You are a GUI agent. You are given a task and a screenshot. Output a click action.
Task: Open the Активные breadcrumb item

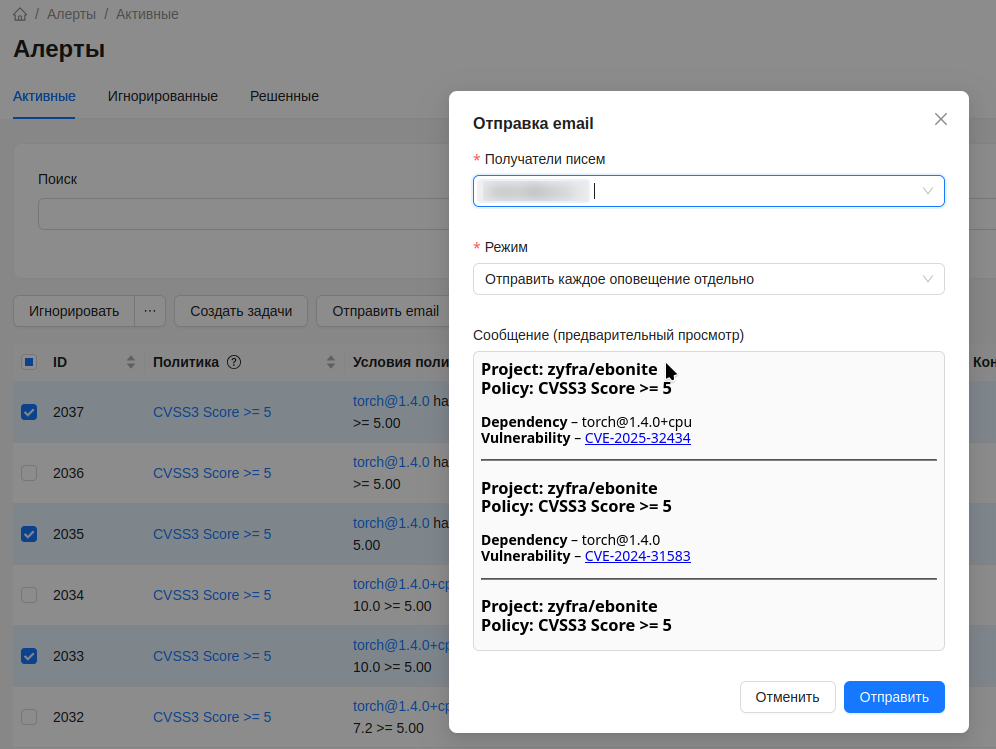[x=147, y=14]
